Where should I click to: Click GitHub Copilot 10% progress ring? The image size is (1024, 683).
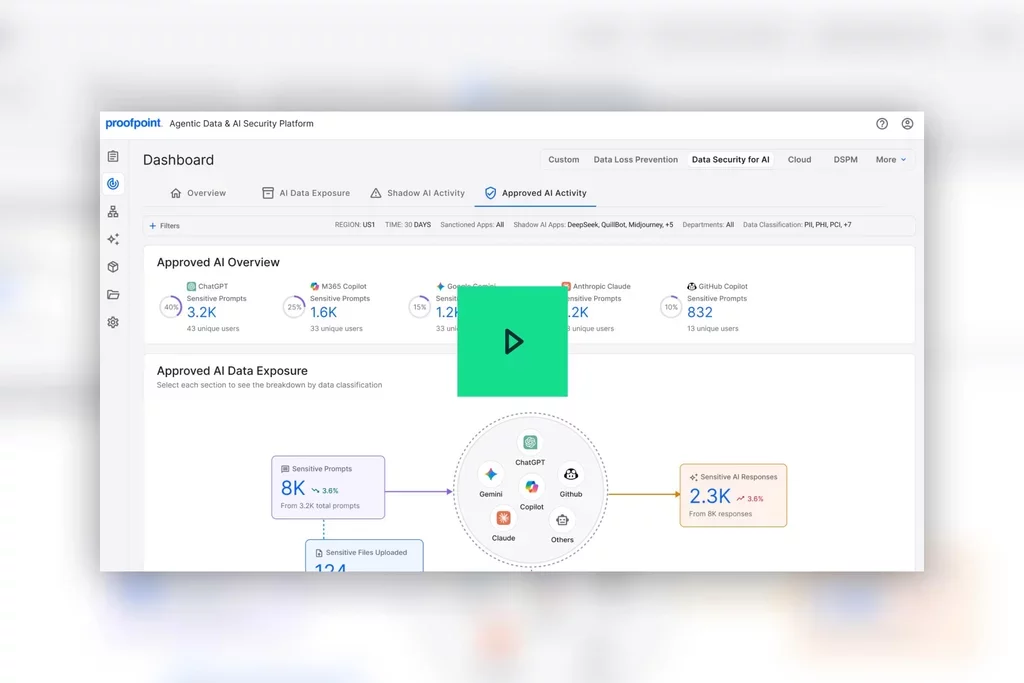(671, 307)
